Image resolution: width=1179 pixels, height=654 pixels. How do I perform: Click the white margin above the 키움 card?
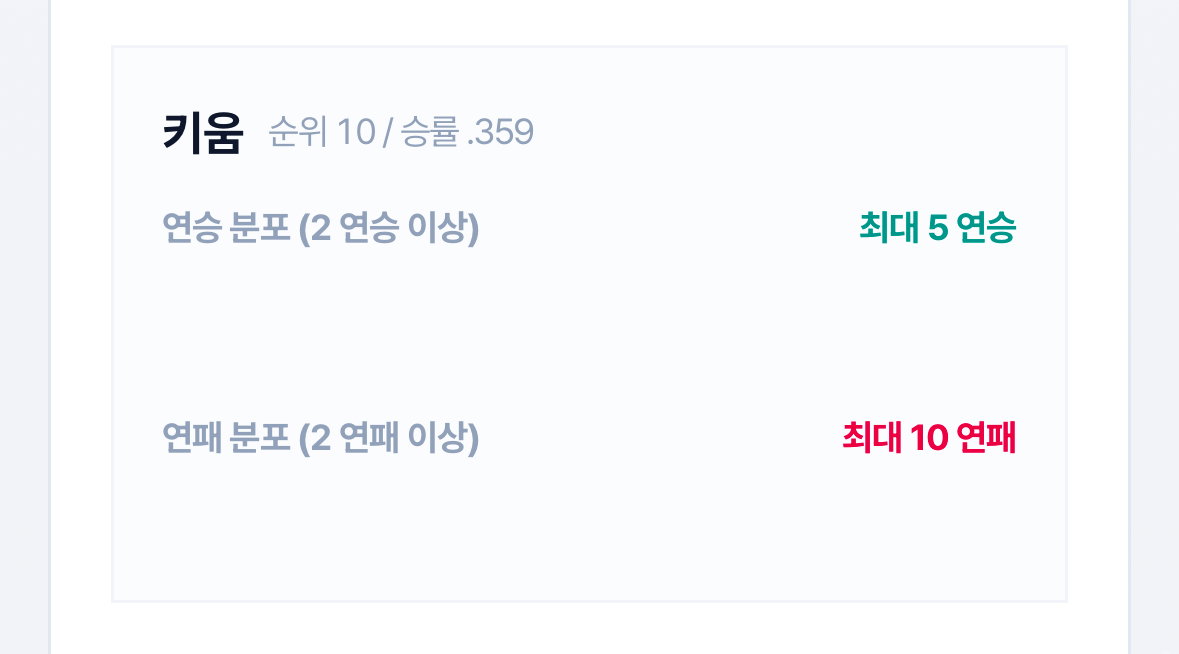click(x=589, y=23)
